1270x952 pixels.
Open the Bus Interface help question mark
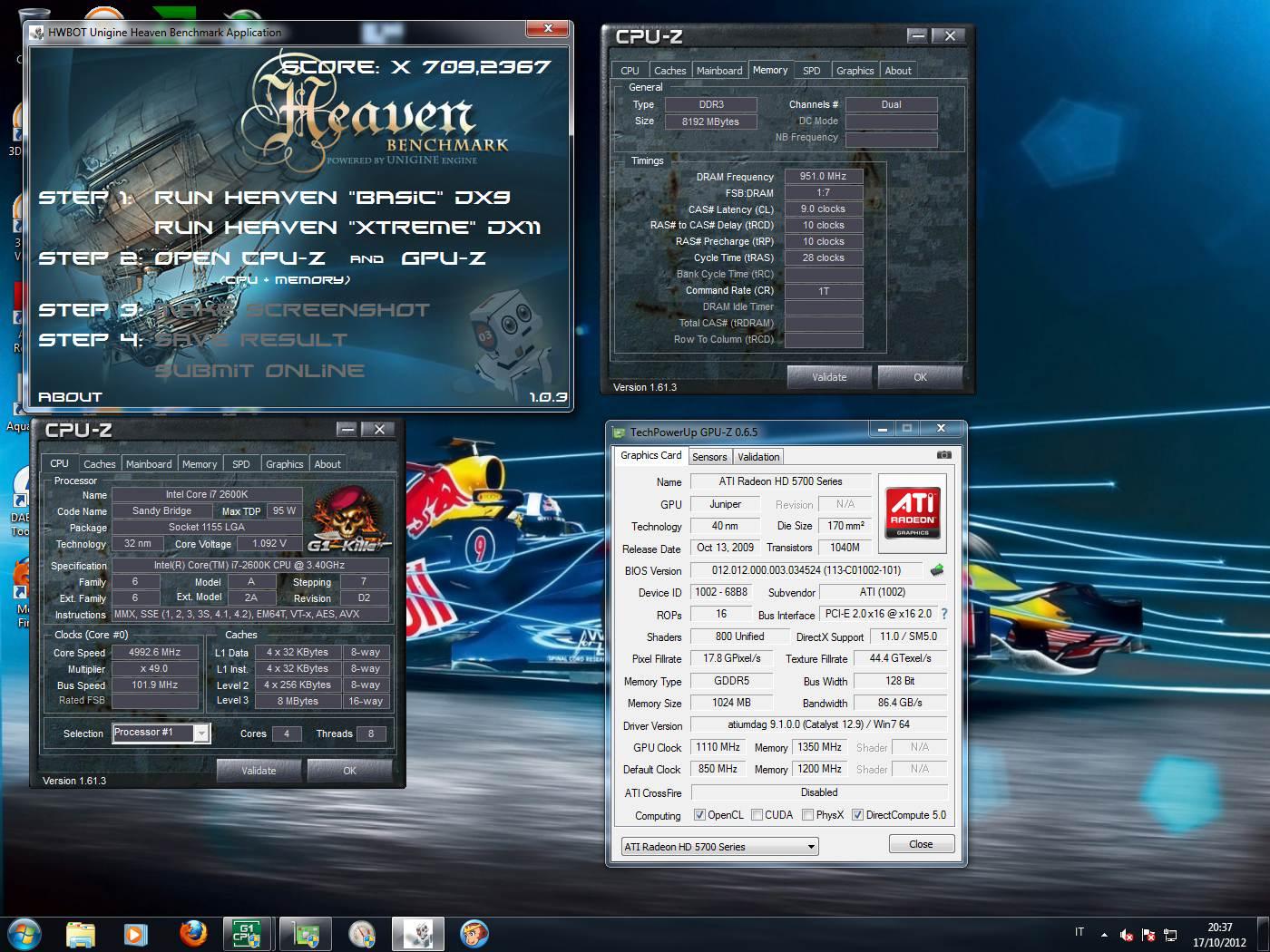point(944,614)
